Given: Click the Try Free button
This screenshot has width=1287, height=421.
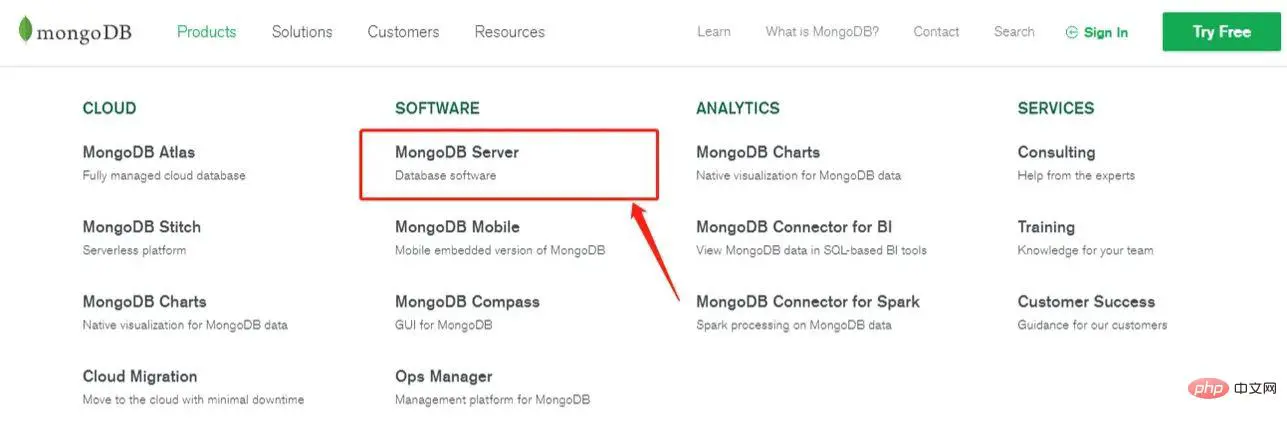Looking at the screenshot, I should (1221, 32).
